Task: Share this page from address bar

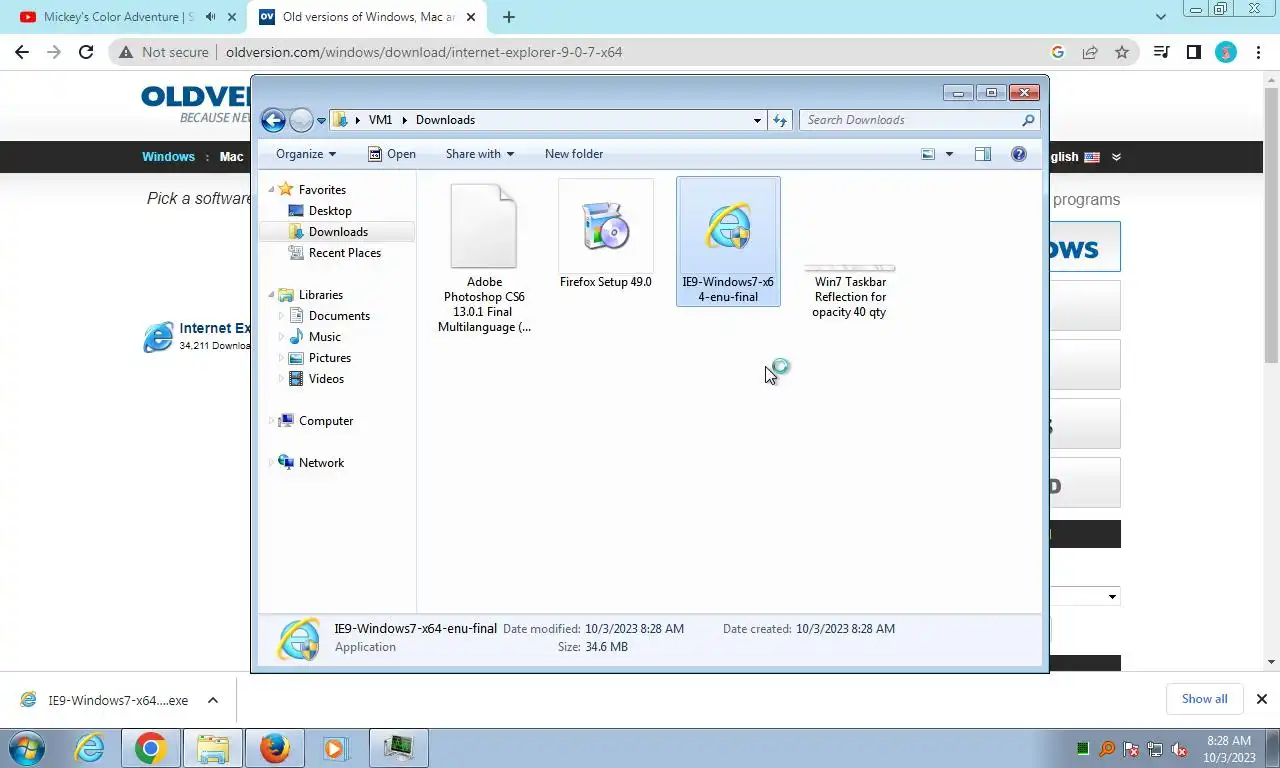Action: coord(1090,52)
